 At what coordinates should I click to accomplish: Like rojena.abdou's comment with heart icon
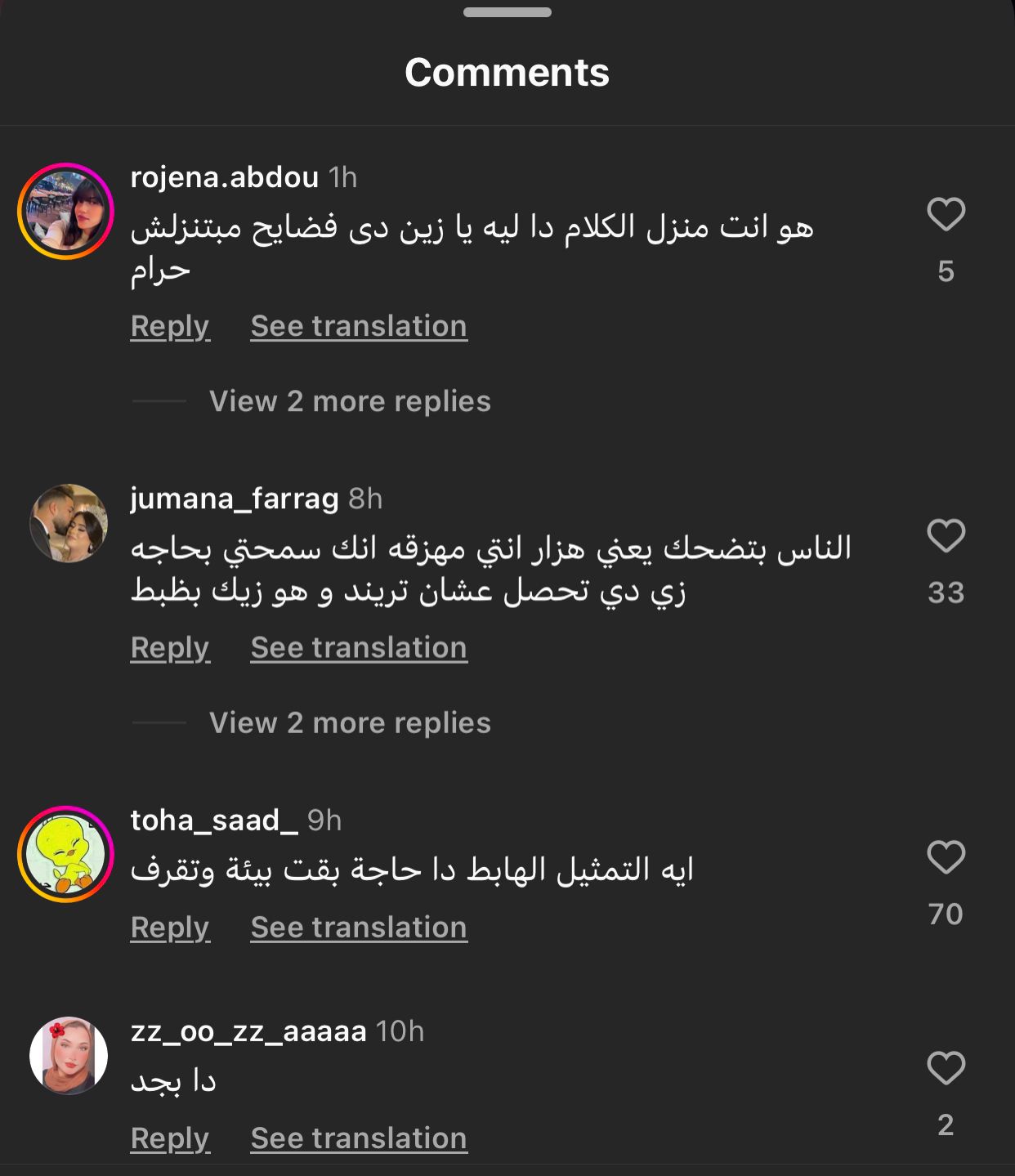(946, 214)
